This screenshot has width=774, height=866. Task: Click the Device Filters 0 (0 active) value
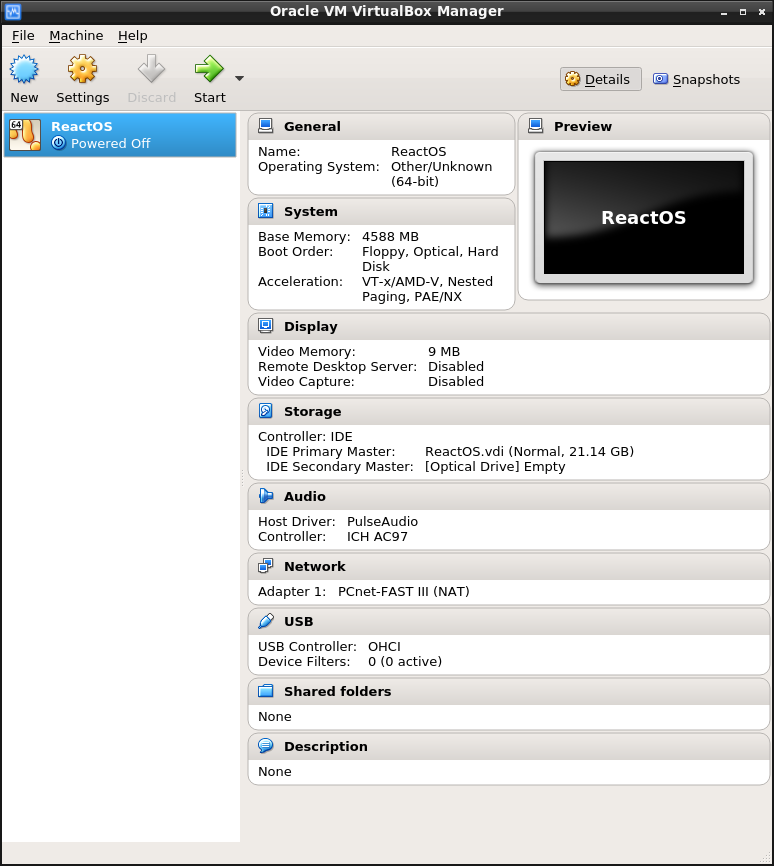[x=405, y=661]
